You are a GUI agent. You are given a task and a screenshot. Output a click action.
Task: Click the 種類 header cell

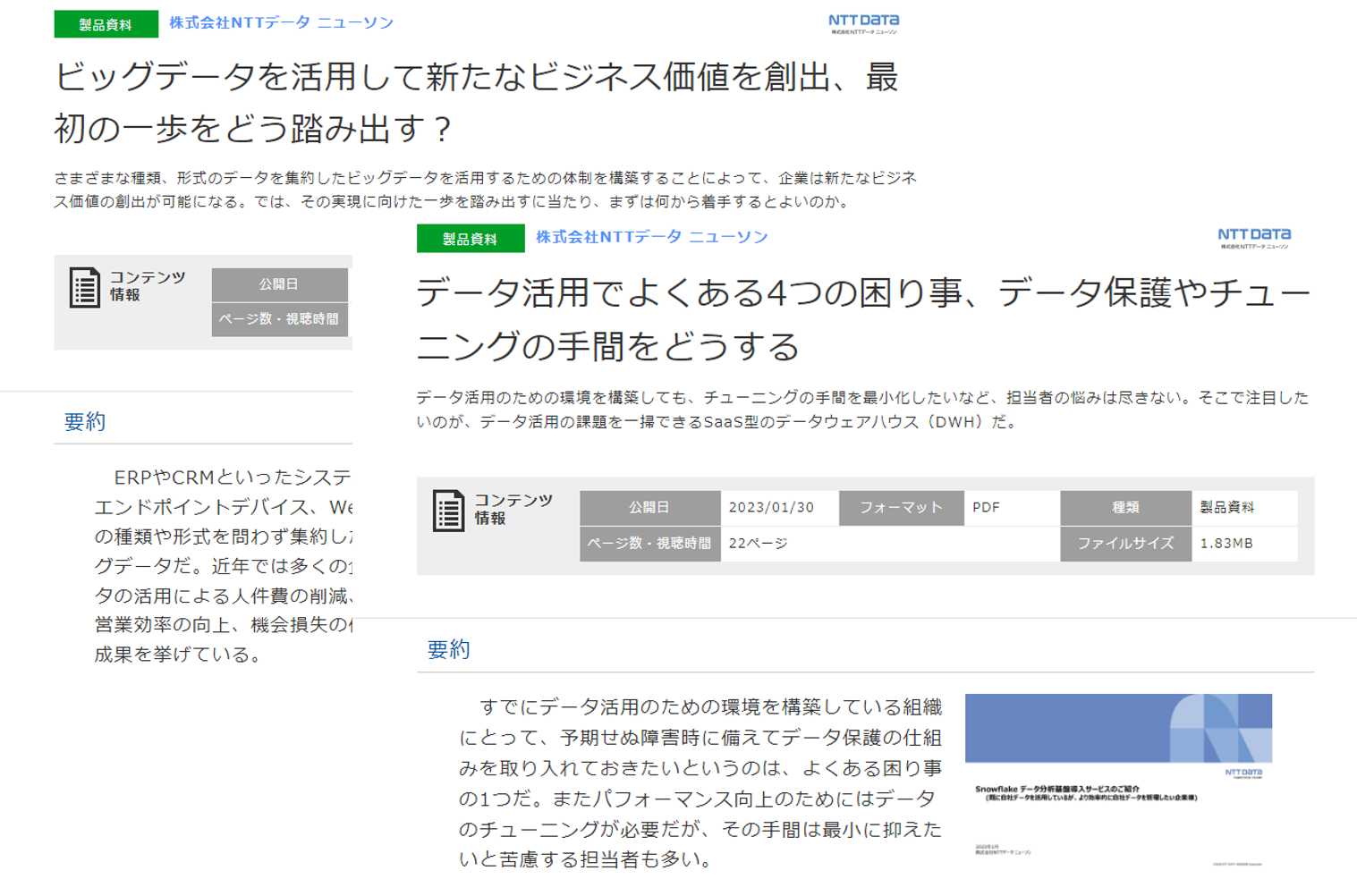click(1125, 507)
